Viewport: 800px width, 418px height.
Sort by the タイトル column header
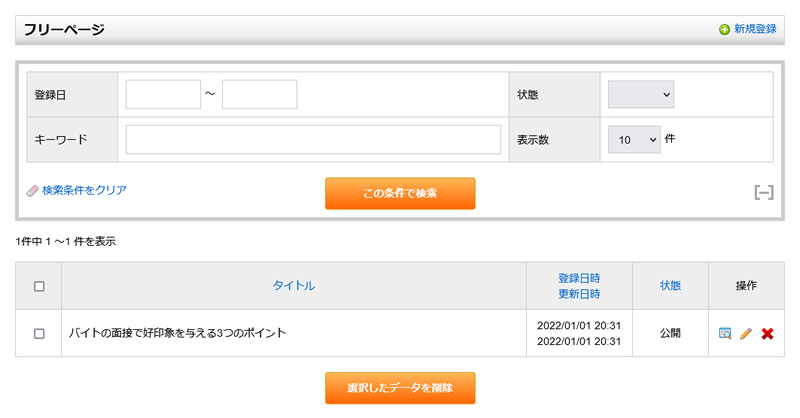coord(294,286)
